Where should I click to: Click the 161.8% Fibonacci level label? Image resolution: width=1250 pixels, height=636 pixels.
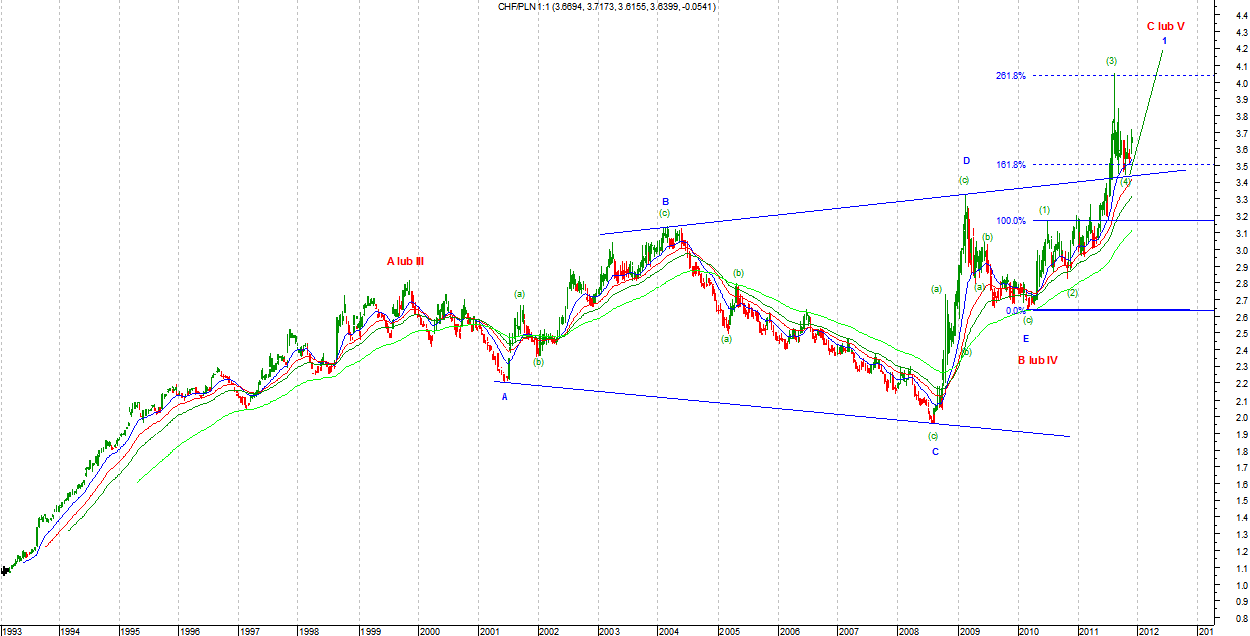[1010, 165]
